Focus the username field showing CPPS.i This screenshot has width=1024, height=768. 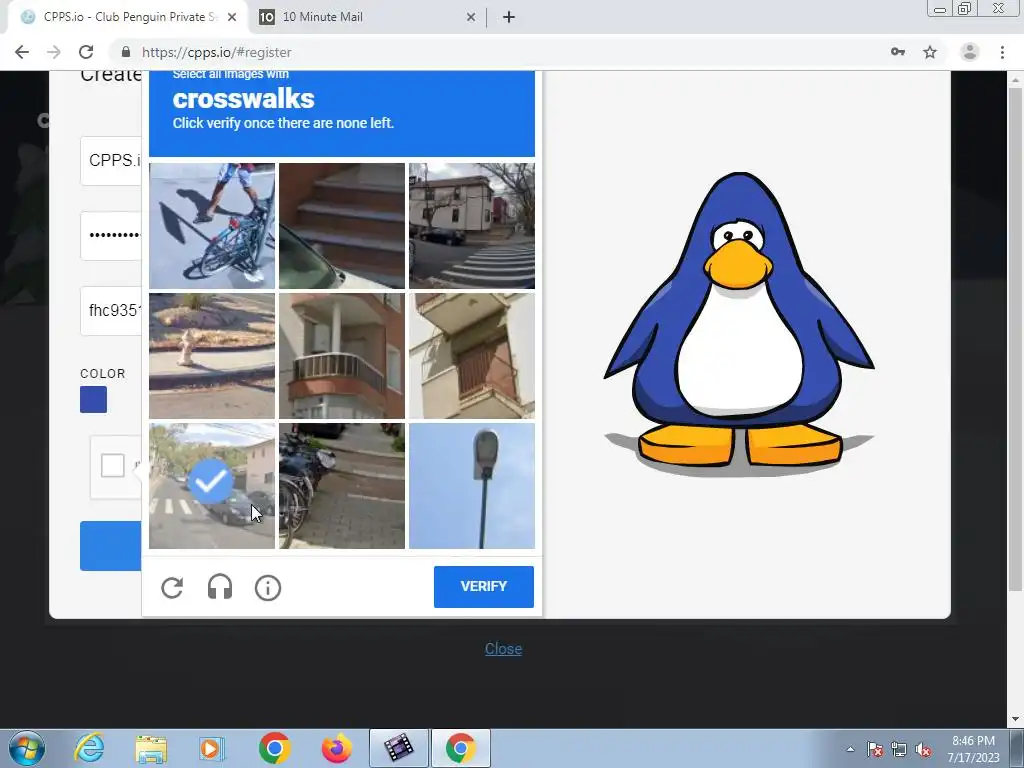pyautogui.click(x=111, y=161)
